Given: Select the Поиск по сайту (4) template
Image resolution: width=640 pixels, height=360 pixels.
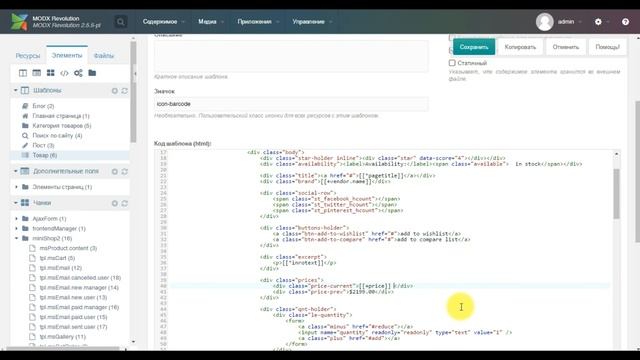Looking at the screenshot, I should pyautogui.click(x=57, y=136).
